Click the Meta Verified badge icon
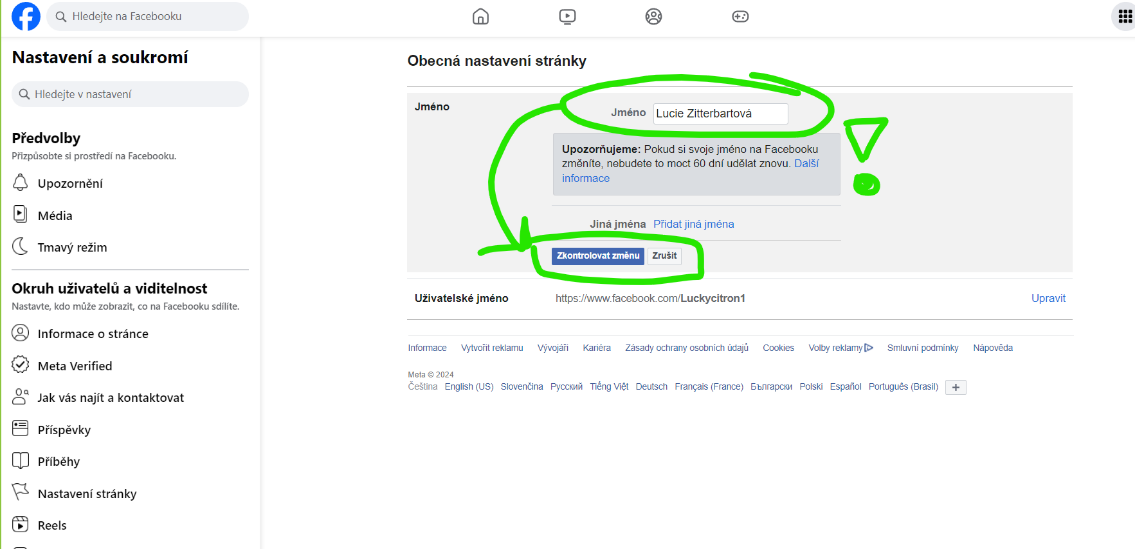This screenshot has height=549, width=1135. point(20,366)
